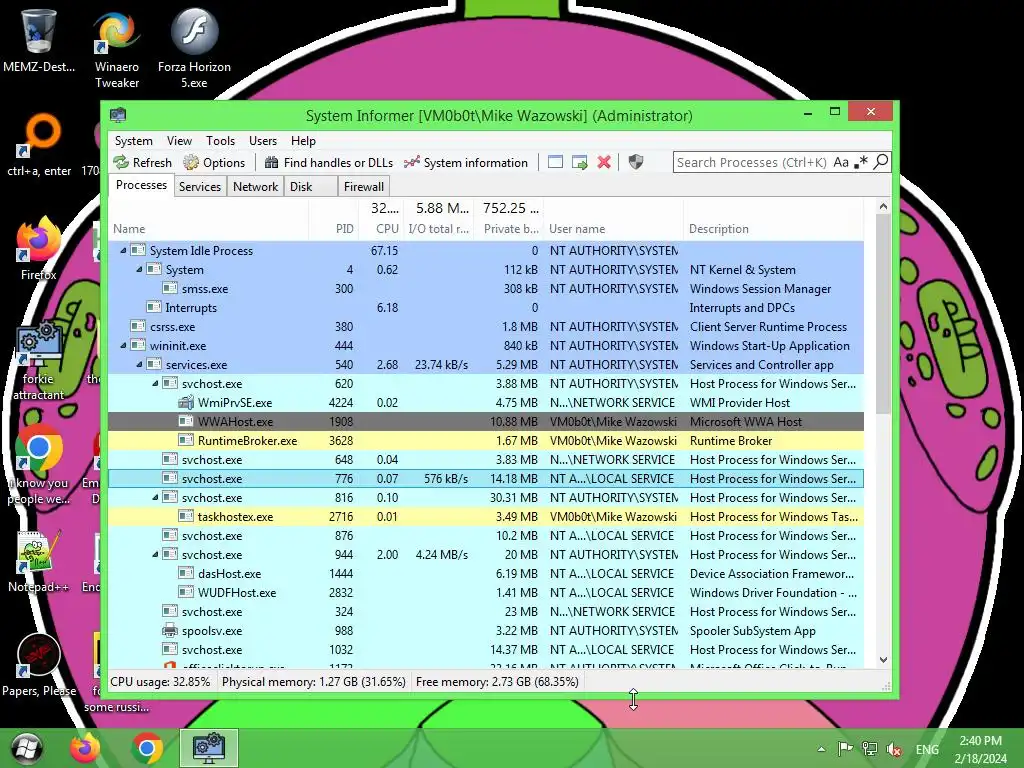The image size is (1024, 768).
Task: Click the Physical memory status entry
Action: tap(313, 682)
